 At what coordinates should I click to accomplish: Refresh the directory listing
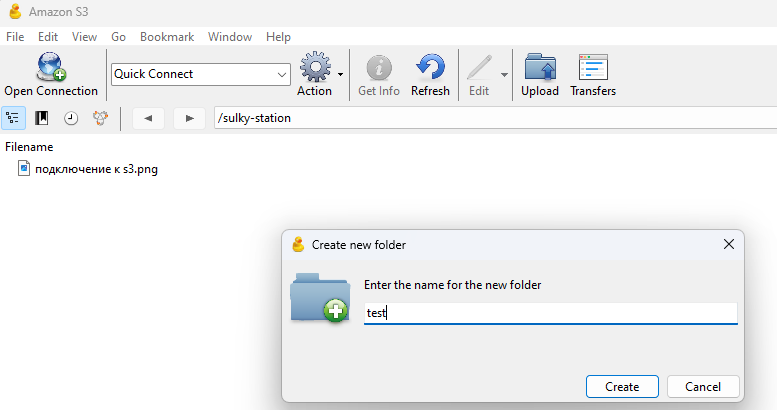[430, 68]
